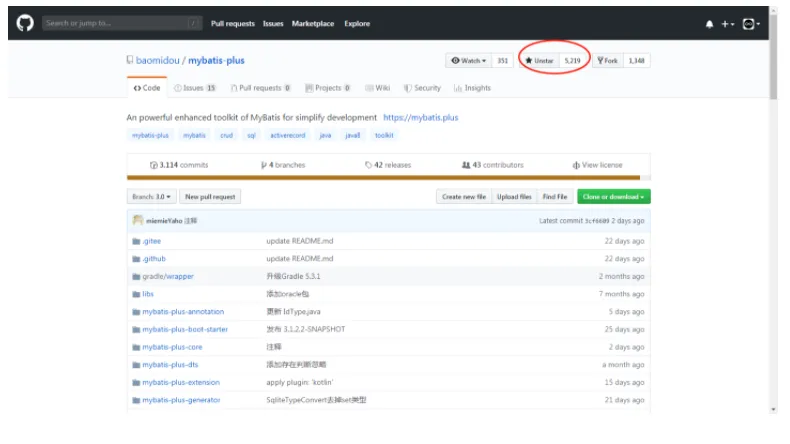Open the Clone or download dropdown
The height and width of the screenshot is (444, 790).
(614, 197)
